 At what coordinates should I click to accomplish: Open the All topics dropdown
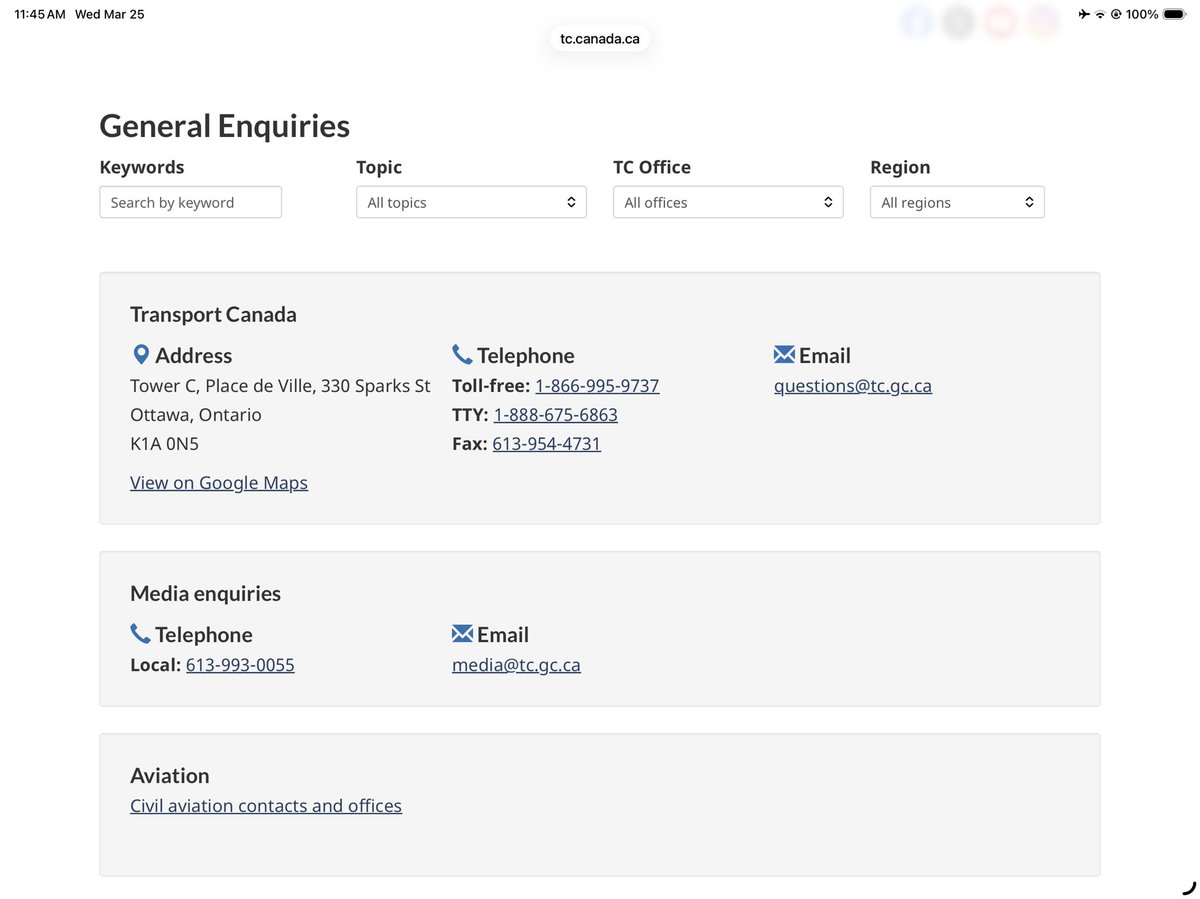(x=471, y=202)
